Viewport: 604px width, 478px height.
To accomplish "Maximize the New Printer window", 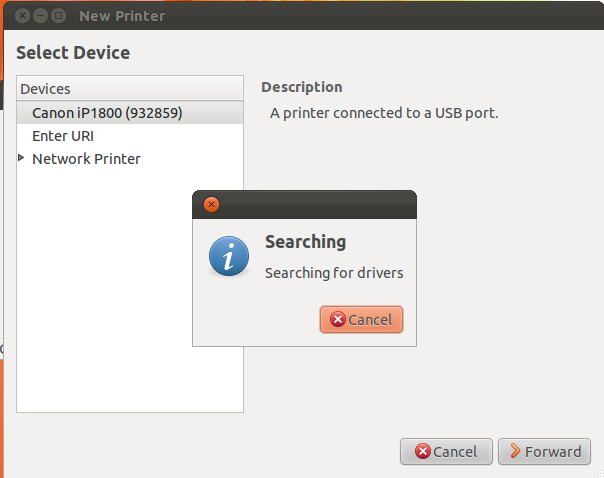I will pyautogui.click(x=58, y=16).
